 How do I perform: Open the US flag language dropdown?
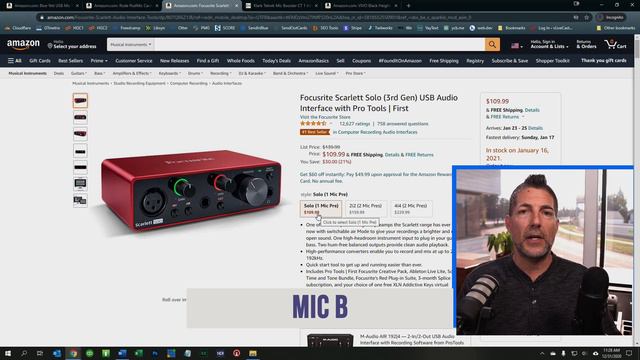click(x=517, y=46)
